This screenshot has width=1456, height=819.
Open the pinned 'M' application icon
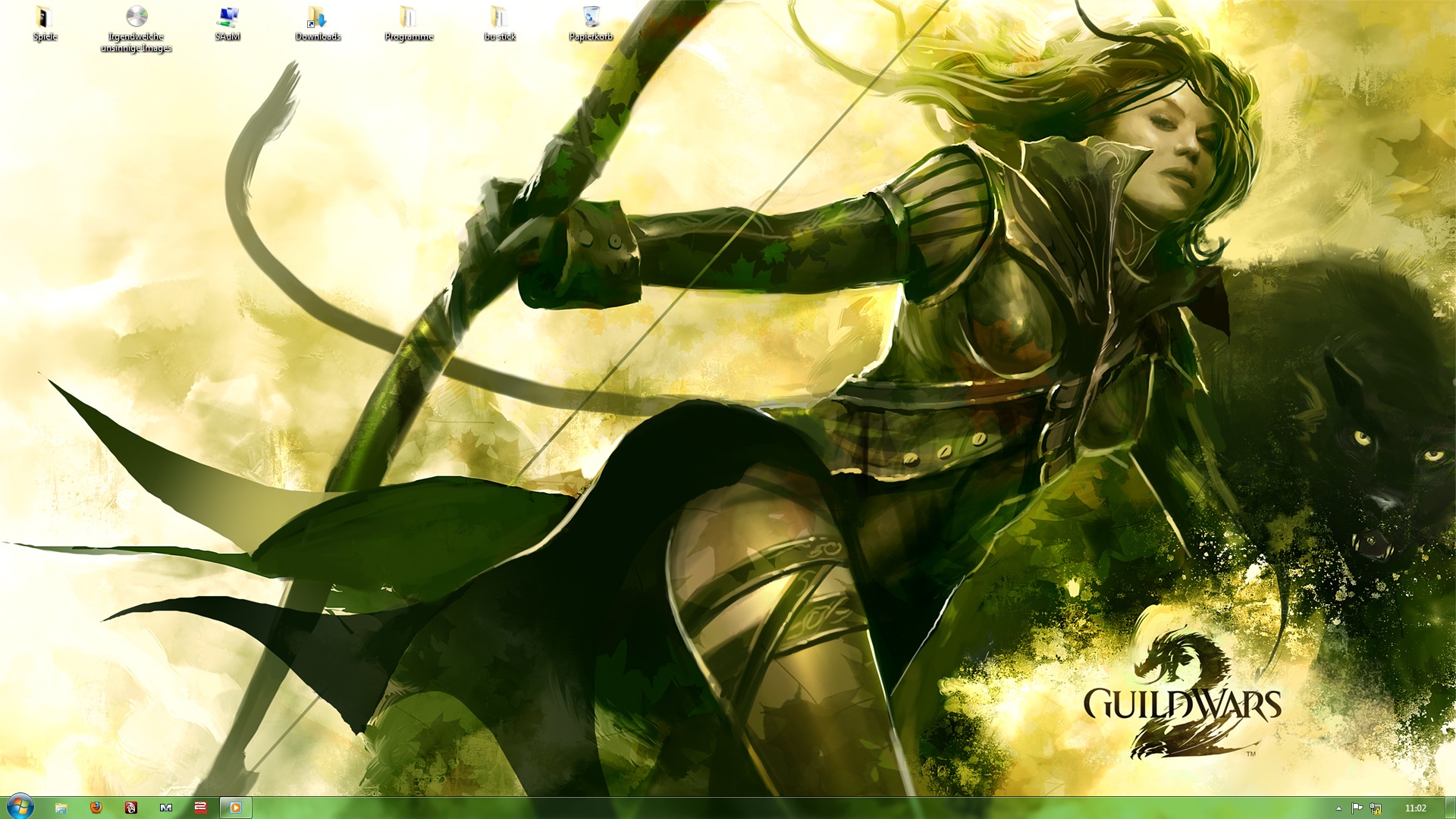click(x=166, y=808)
